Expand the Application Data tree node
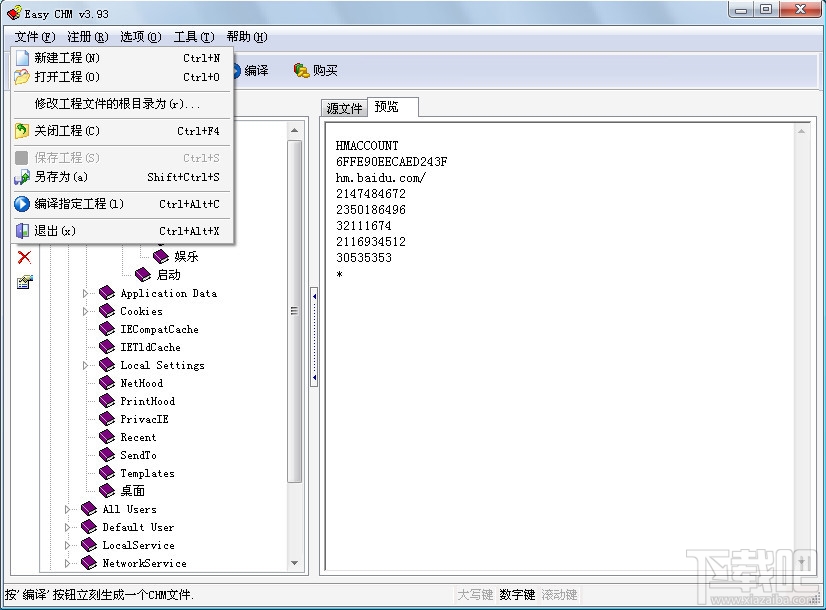Image resolution: width=826 pixels, height=610 pixels. (x=84, y=293)
